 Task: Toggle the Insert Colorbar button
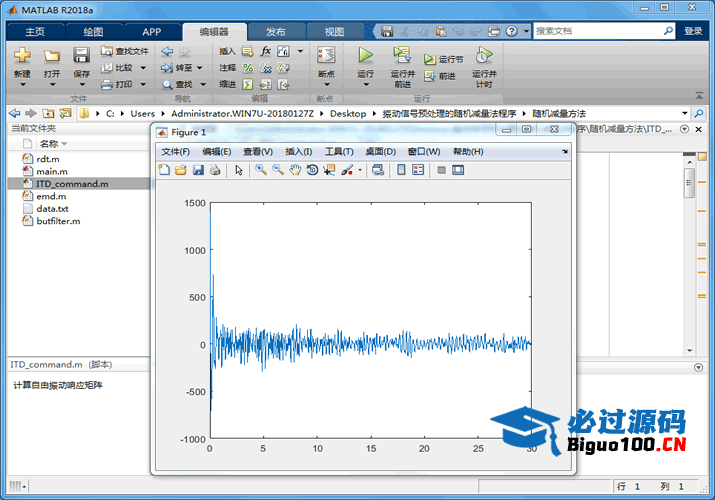pyautogui.click(x=401, y=170)
